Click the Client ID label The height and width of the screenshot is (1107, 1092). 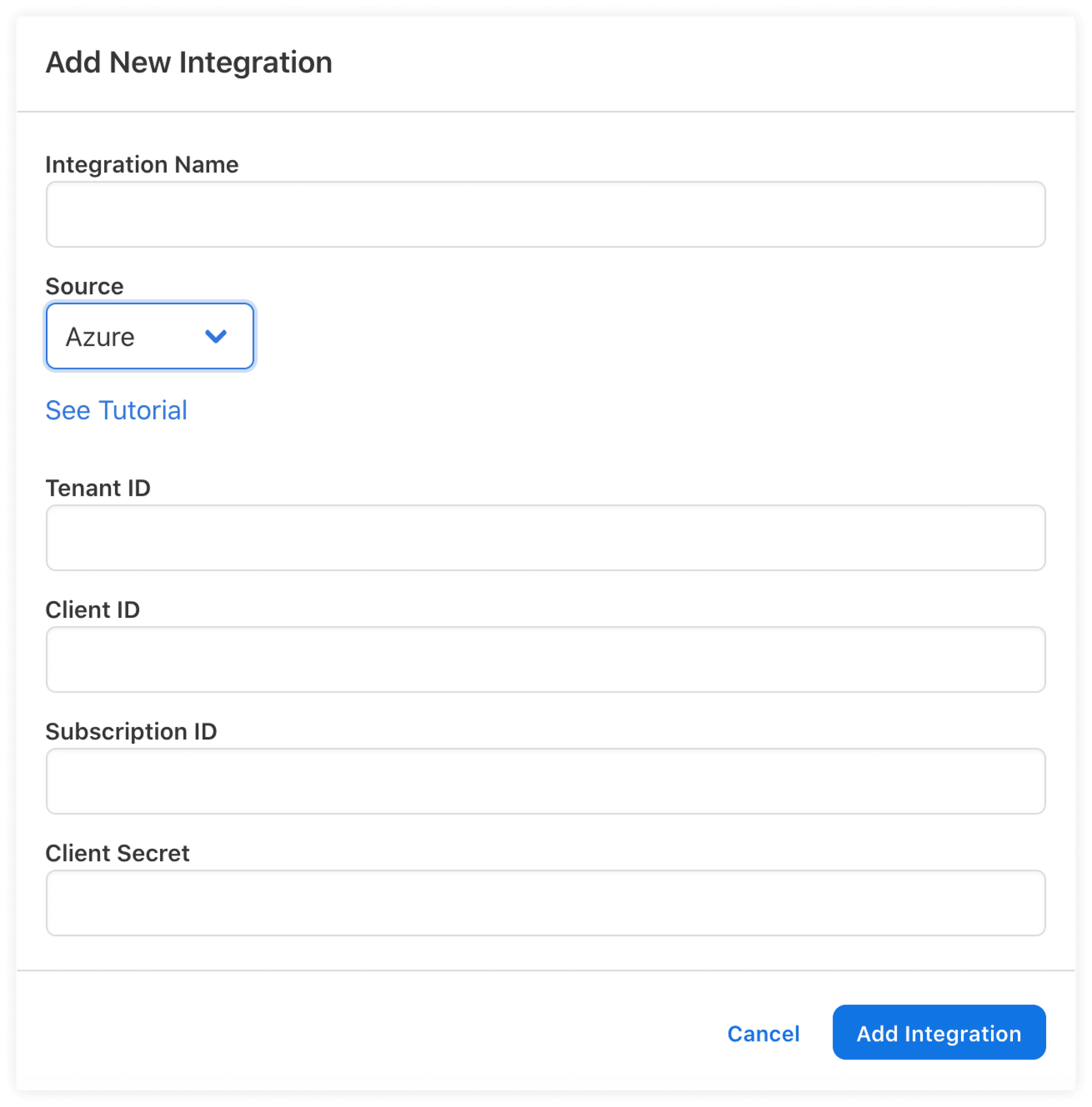93,609
